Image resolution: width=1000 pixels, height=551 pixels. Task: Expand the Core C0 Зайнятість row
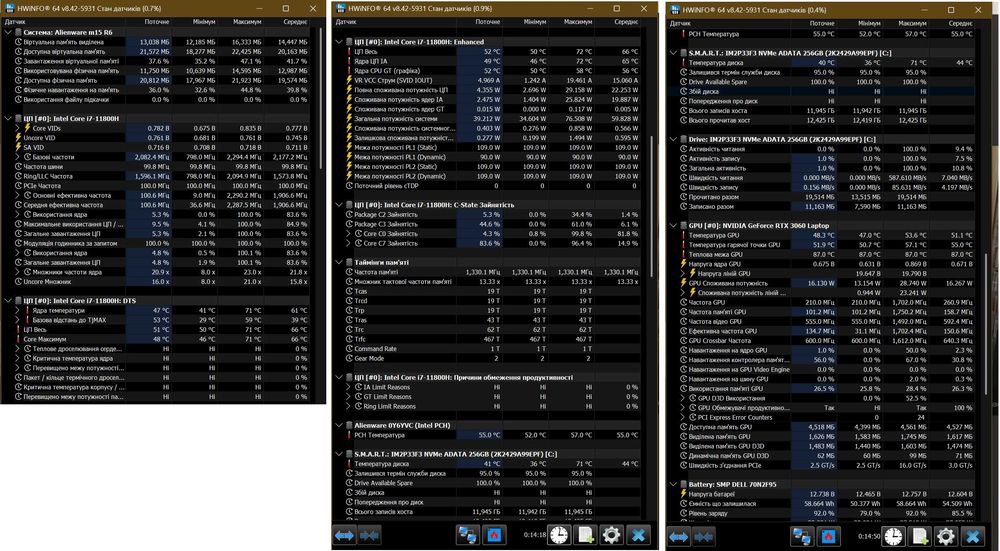tap(348, 234)
